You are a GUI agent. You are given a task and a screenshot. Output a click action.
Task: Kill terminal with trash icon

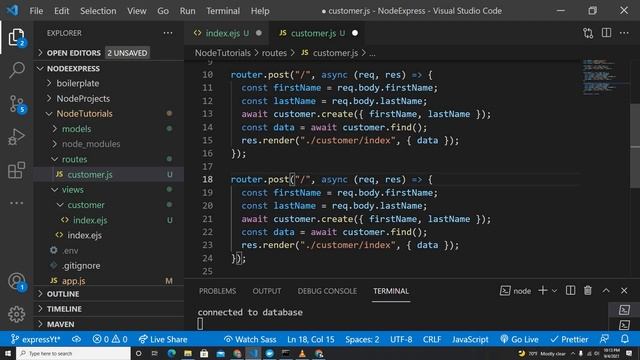click(587, 291)
